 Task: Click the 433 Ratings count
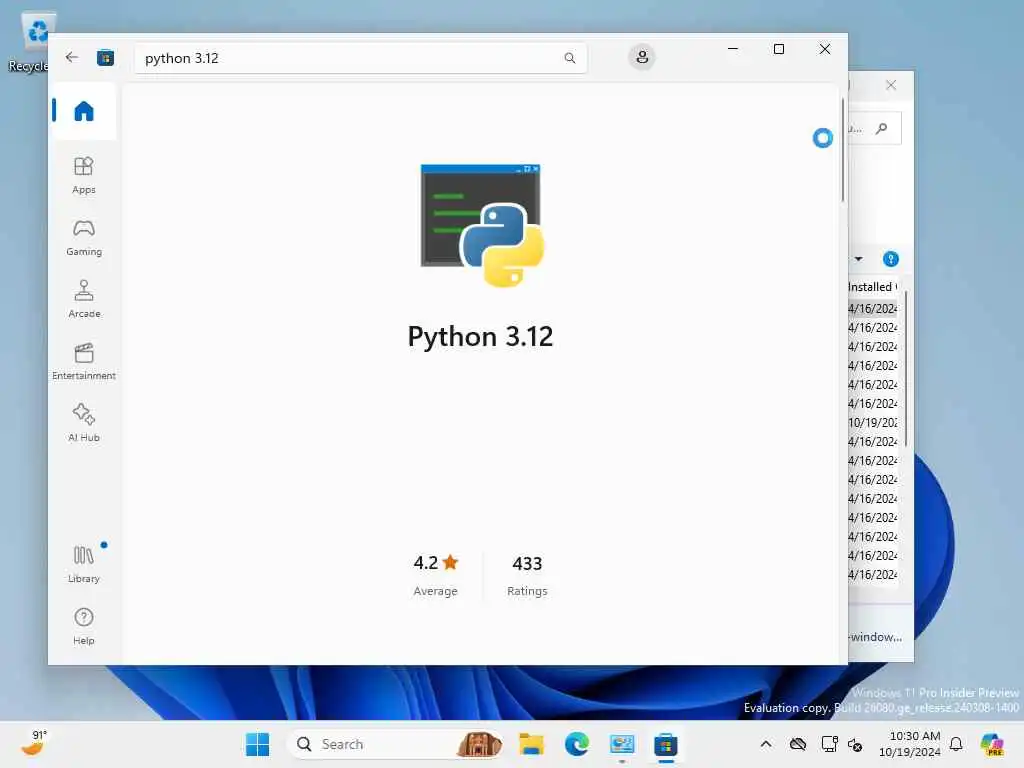coord(527,575)
